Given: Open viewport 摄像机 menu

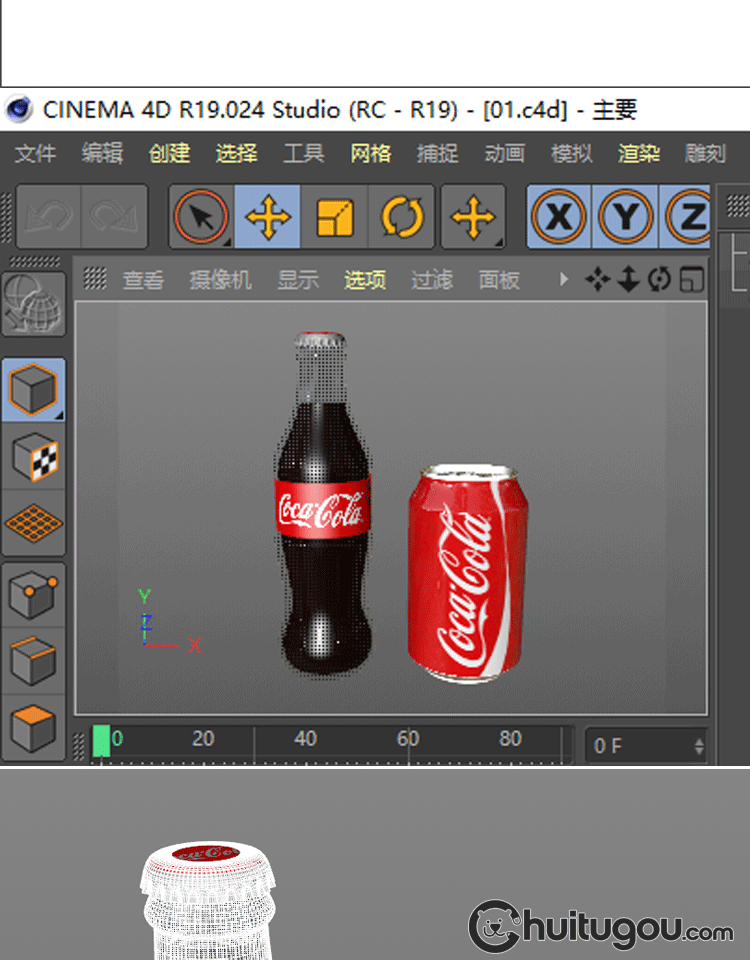Looking at the screenshot, I should coord(220,280).
